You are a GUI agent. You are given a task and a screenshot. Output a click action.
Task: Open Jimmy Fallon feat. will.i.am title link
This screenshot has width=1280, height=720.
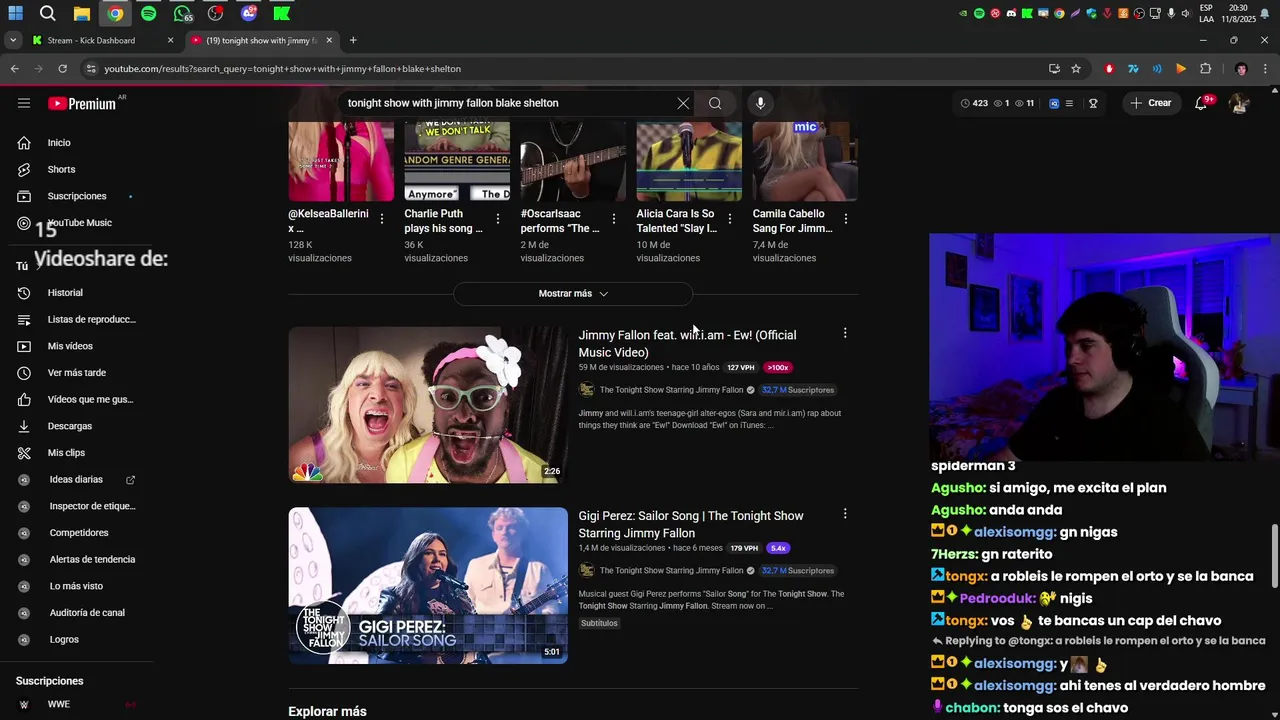coord(687,344)
